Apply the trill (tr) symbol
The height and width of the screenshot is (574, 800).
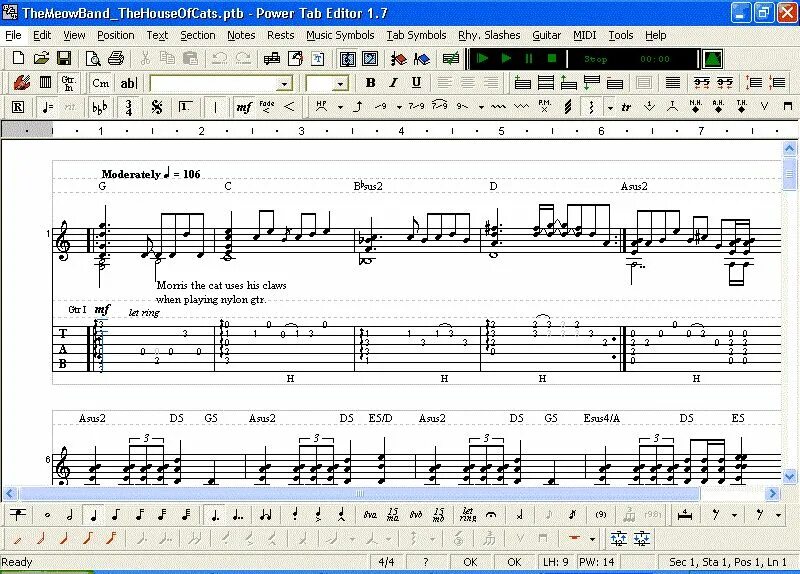pos(626,107)
